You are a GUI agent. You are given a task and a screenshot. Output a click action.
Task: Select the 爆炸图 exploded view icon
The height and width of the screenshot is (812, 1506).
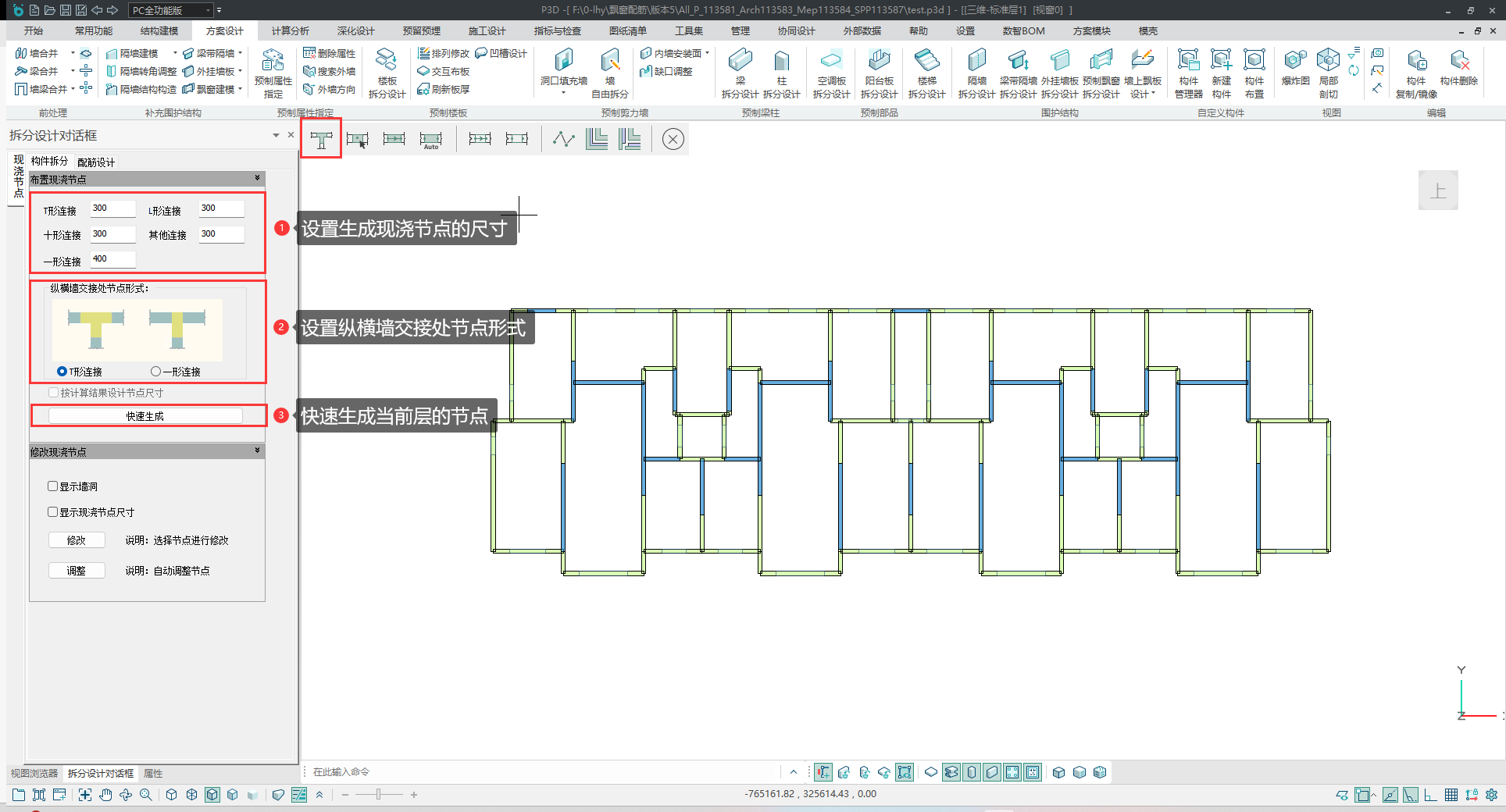[1295, 62]
